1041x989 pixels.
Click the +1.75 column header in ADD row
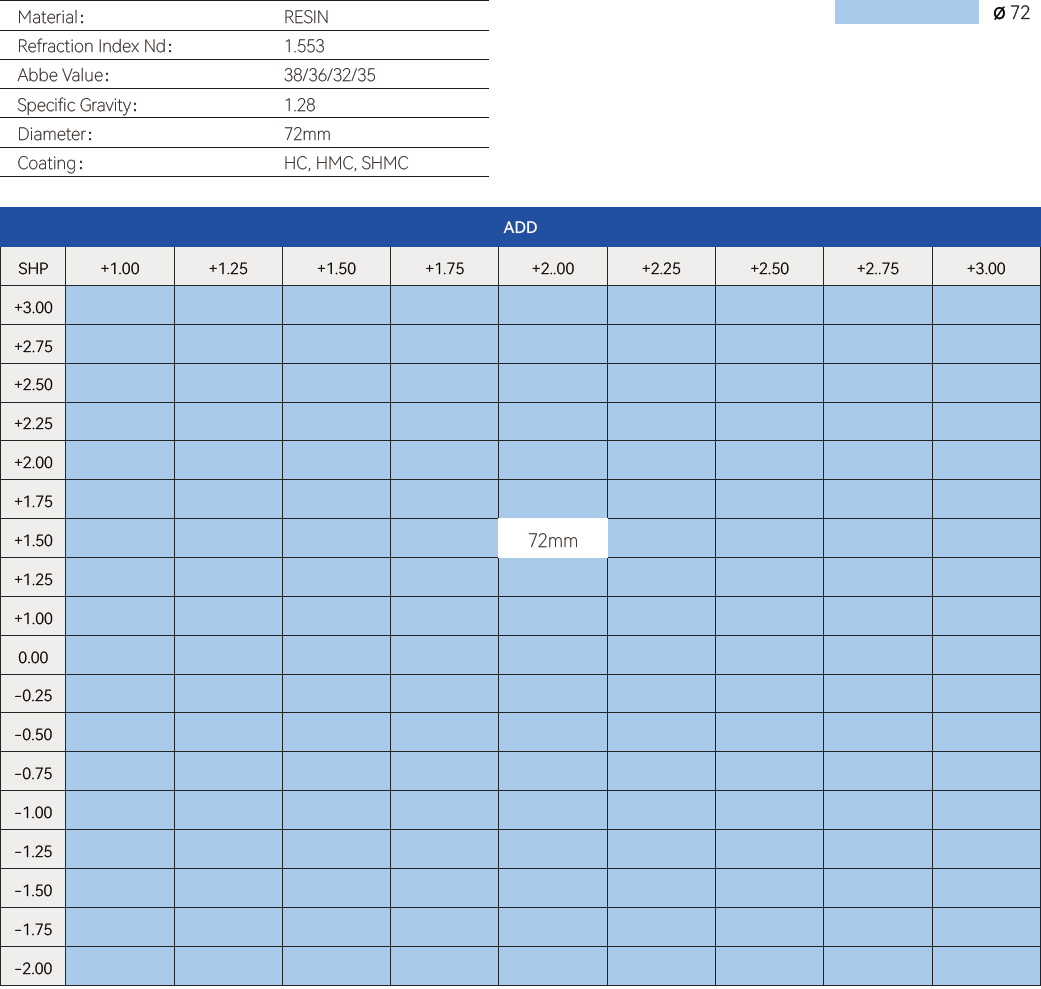(x=444, y=268)
